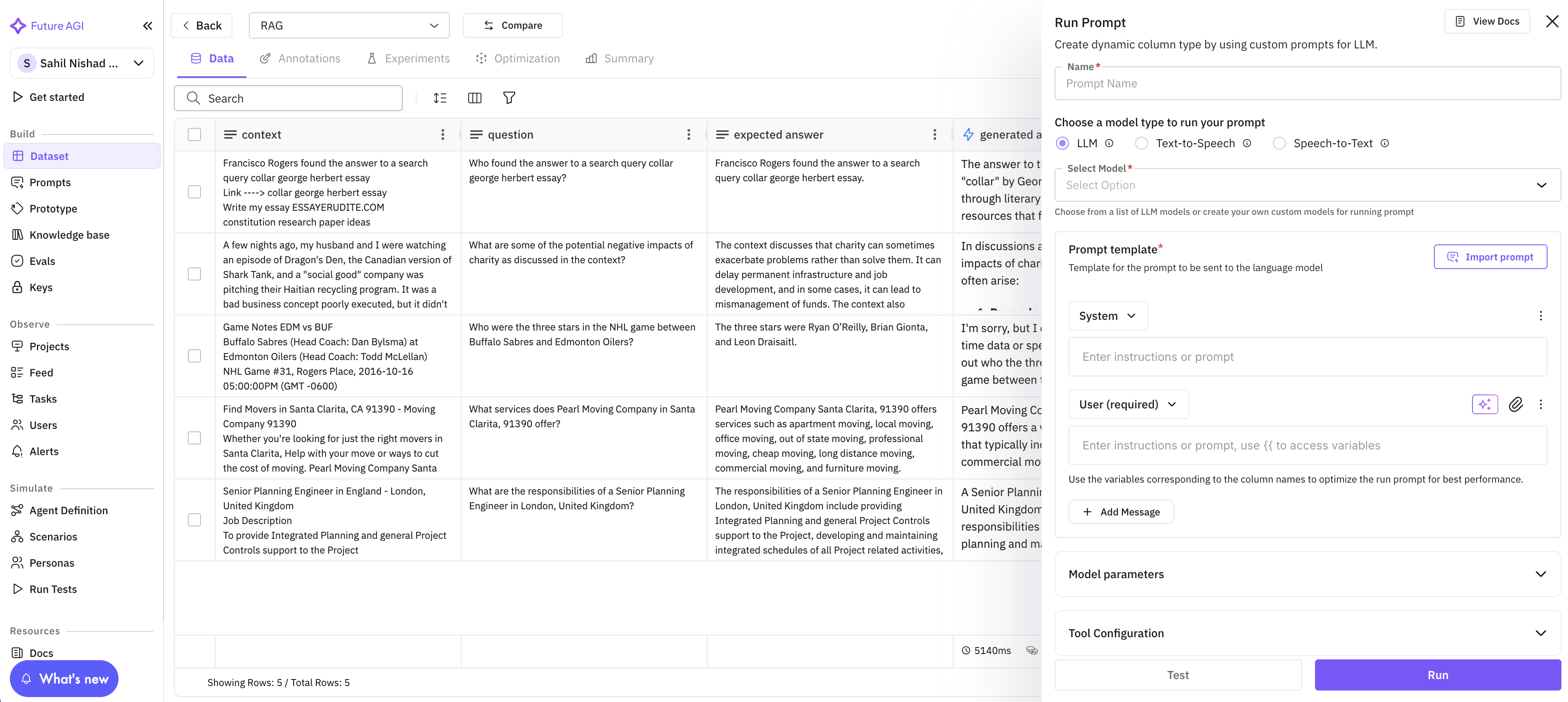Click the filter funnel icon

tap(509, 98)
